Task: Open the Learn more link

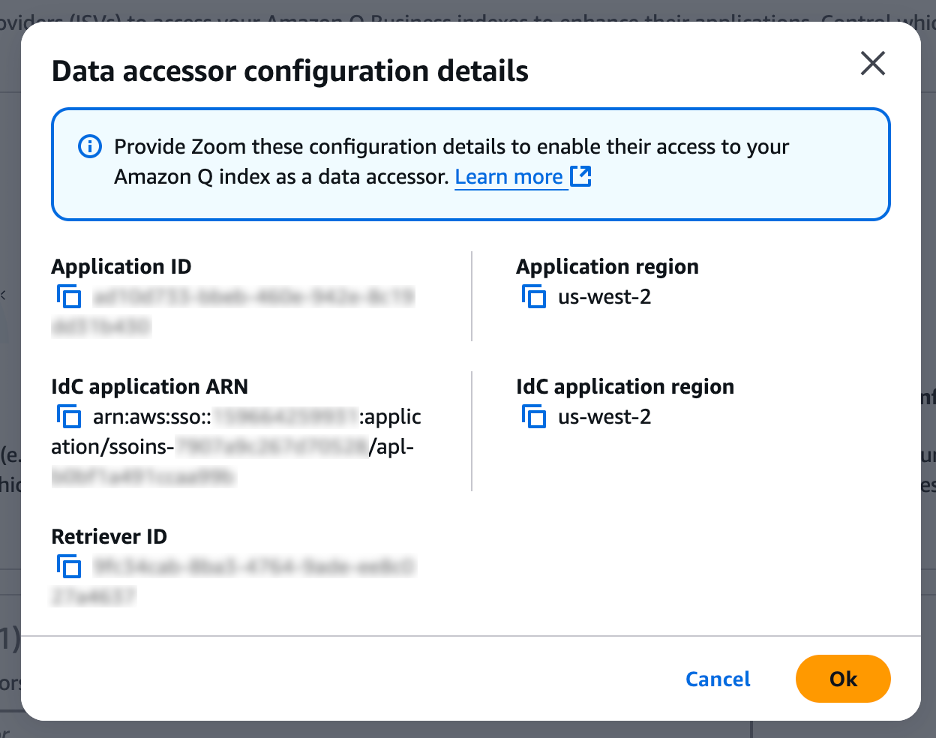Action: tap(508, 177)
